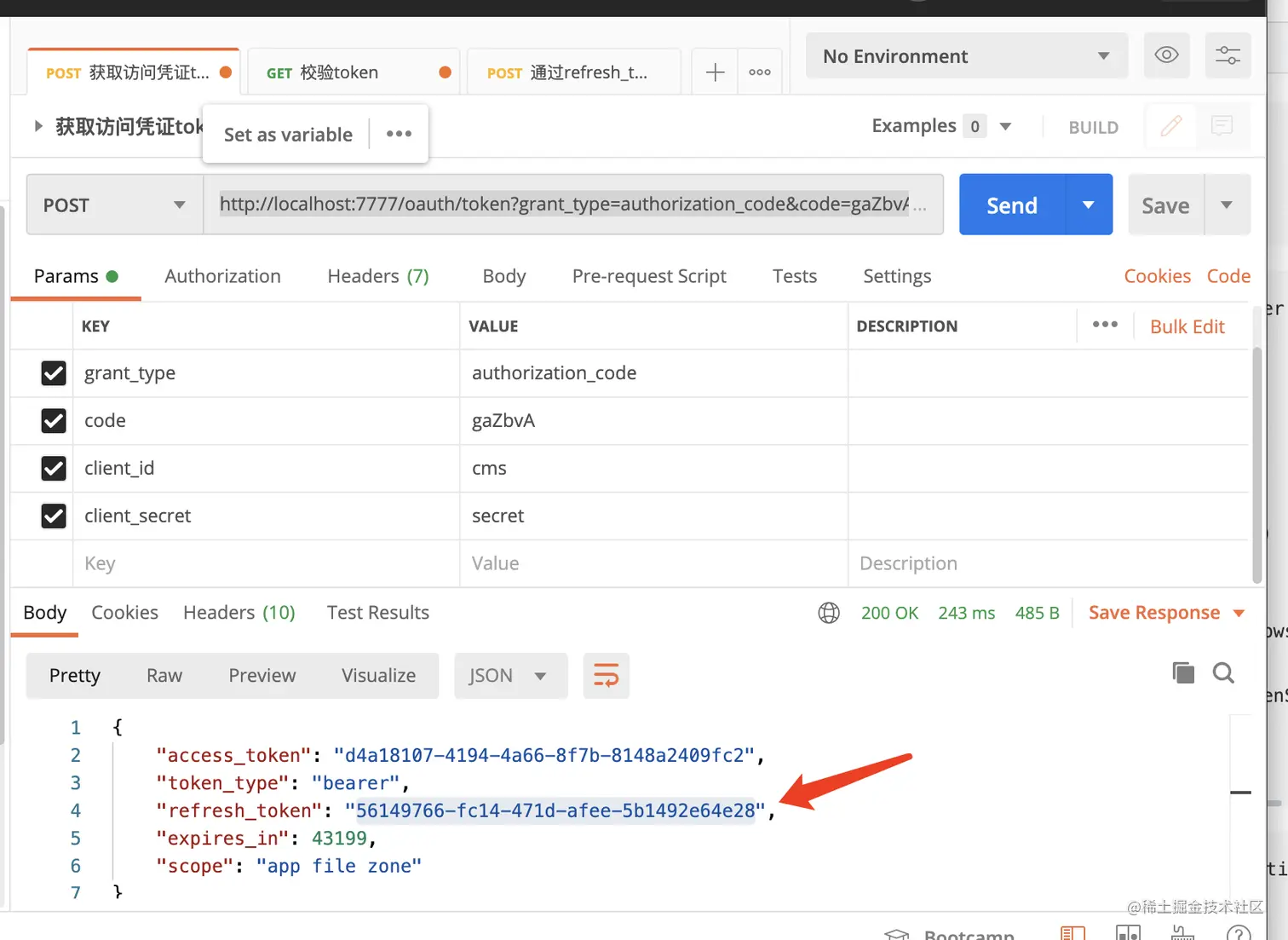Switch response view to Visualize

(x=379, y=676)
